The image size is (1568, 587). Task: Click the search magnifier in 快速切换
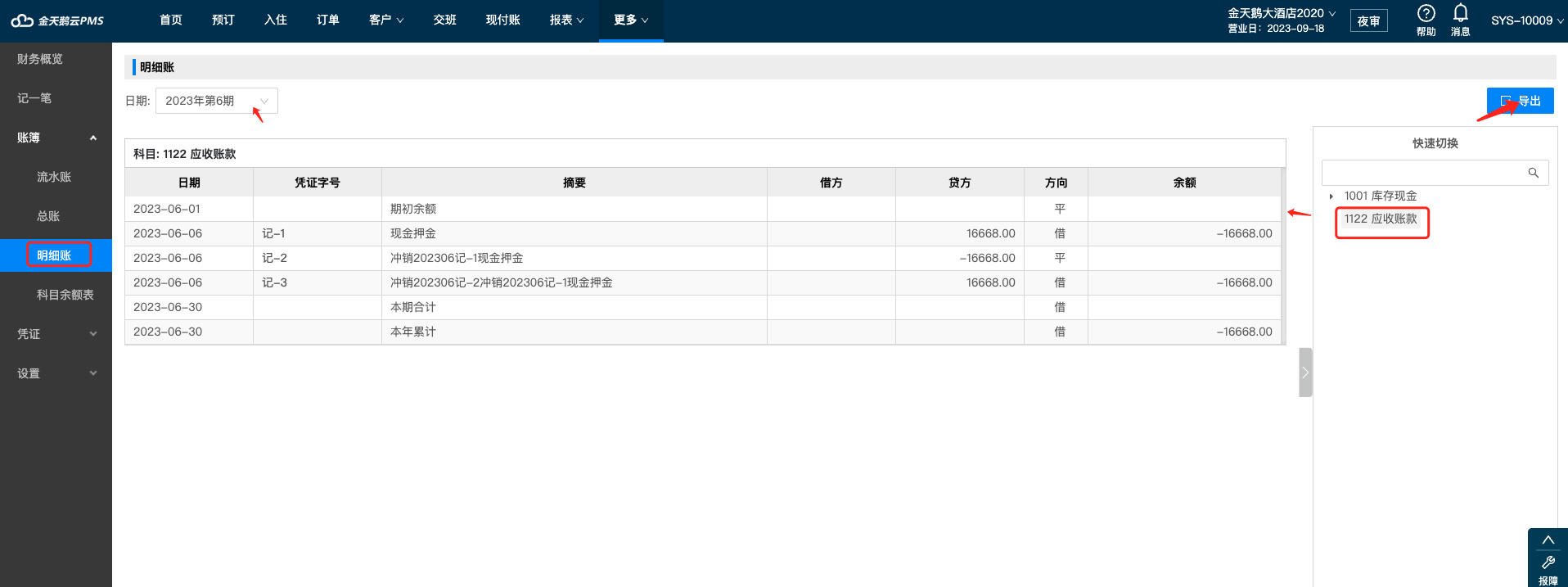click(1533, 173)
